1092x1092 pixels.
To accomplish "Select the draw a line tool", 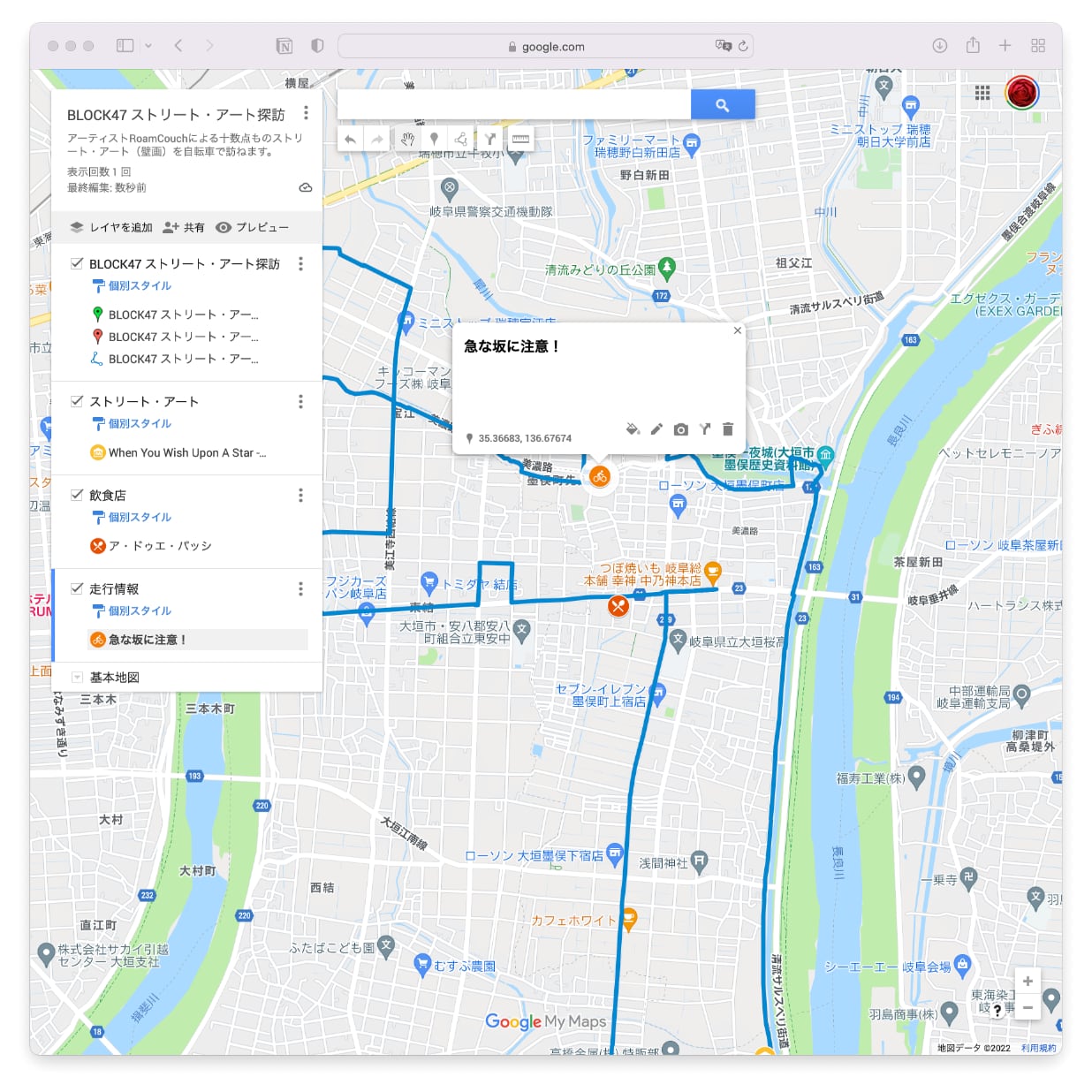I will point(461,139).
